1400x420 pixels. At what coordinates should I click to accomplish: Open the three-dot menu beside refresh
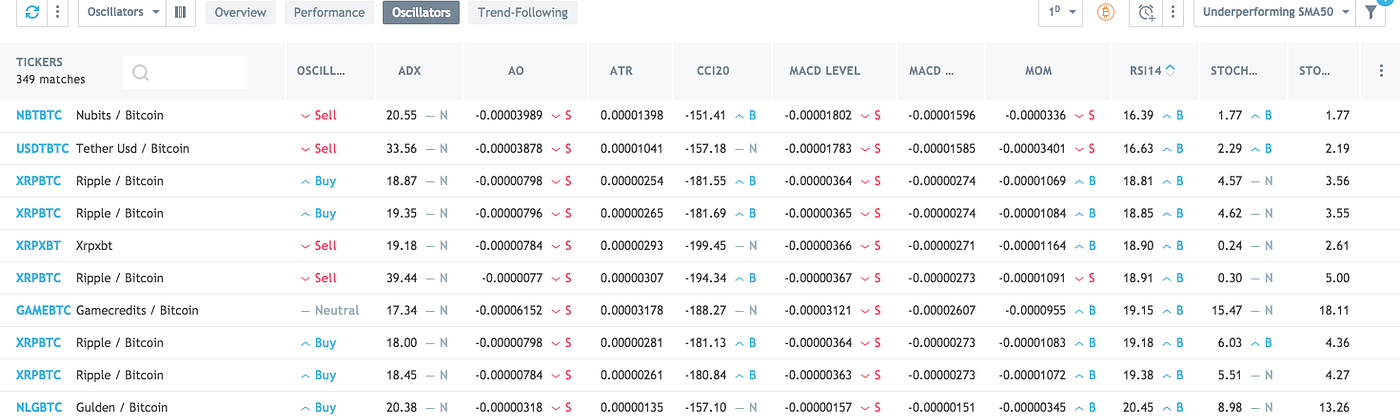(58, 12)
